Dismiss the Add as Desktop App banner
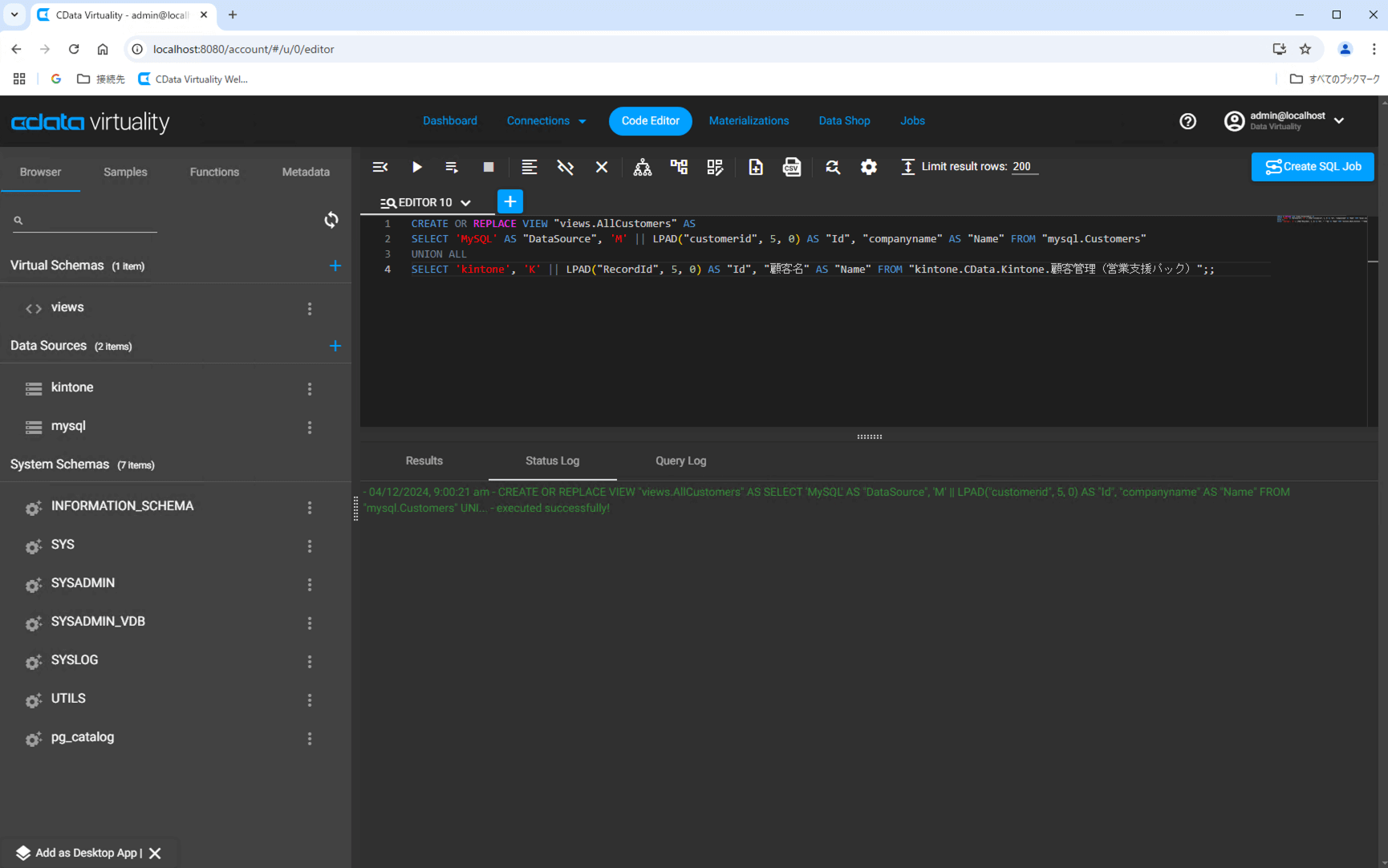The height and width of the screenshot is (868, 1388). point(155,853)
